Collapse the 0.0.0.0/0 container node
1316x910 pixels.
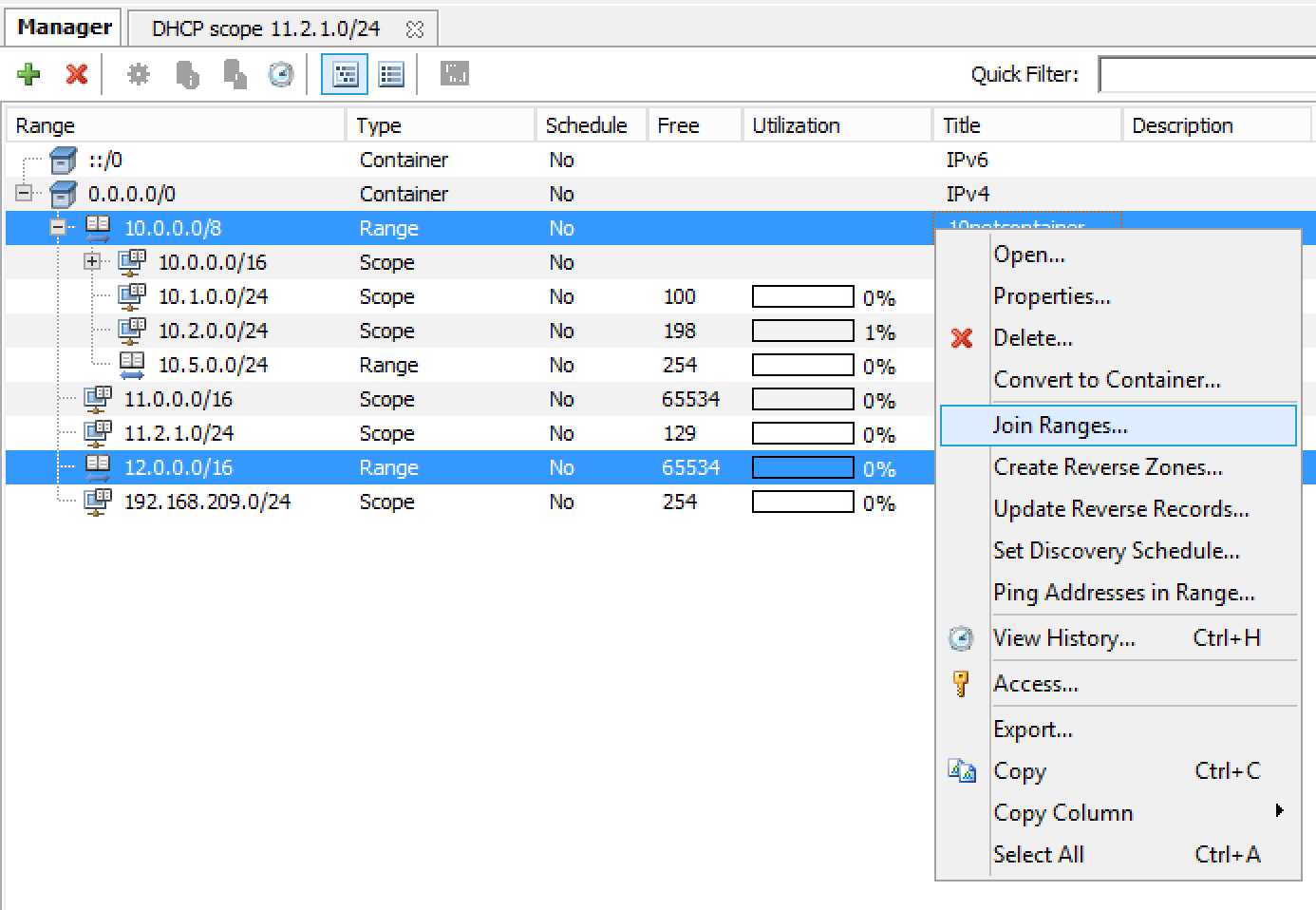pos(24,194)
